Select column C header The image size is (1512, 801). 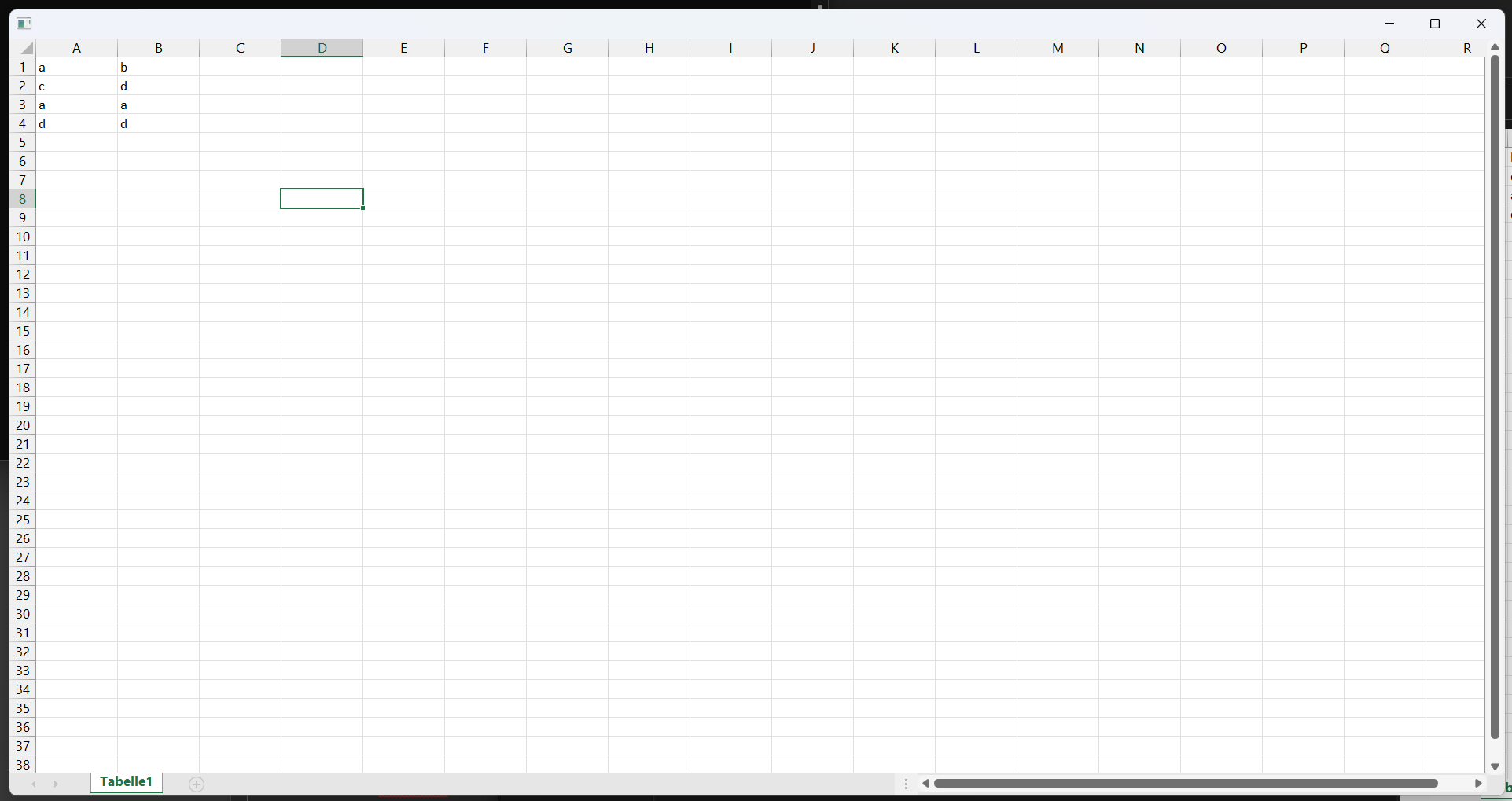click(241, 48)
